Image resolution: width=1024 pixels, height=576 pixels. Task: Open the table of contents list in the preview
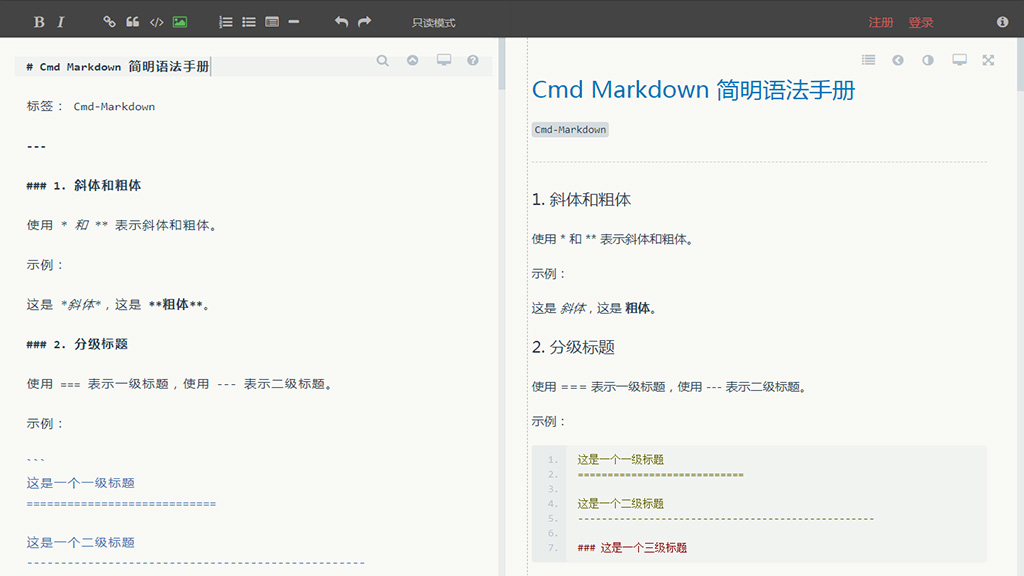pyautogui.click(x=868, y=60)
